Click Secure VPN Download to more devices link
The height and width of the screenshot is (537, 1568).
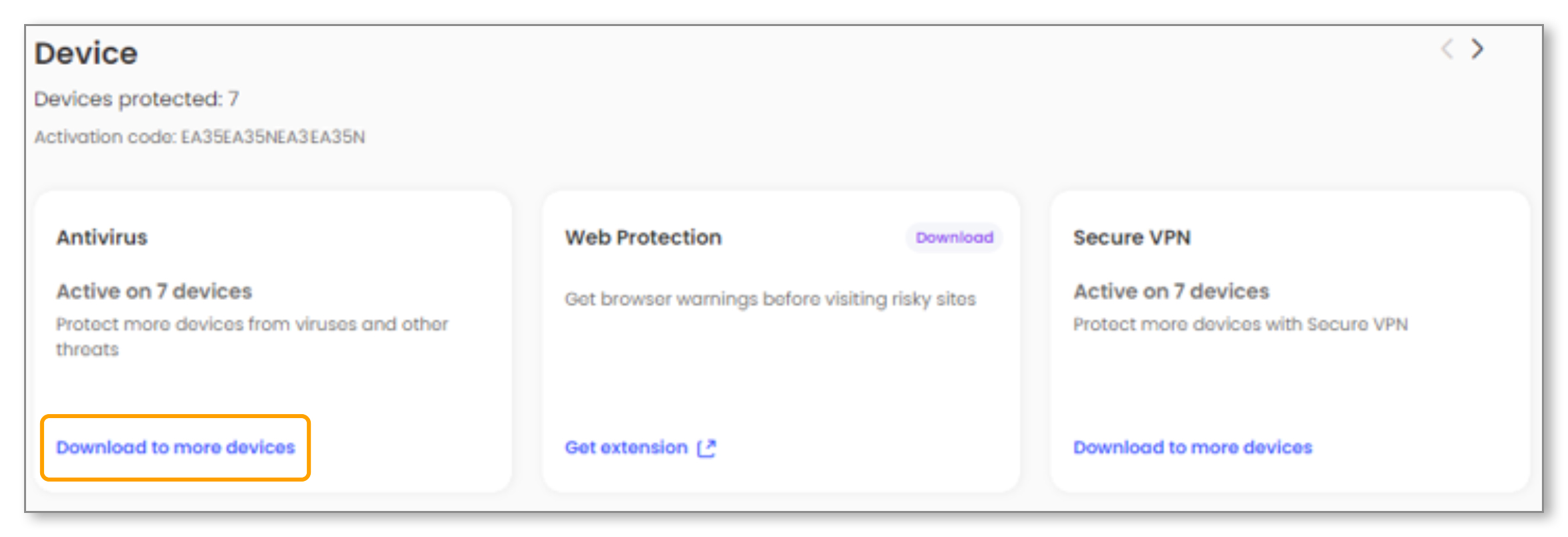(1192, 447)
